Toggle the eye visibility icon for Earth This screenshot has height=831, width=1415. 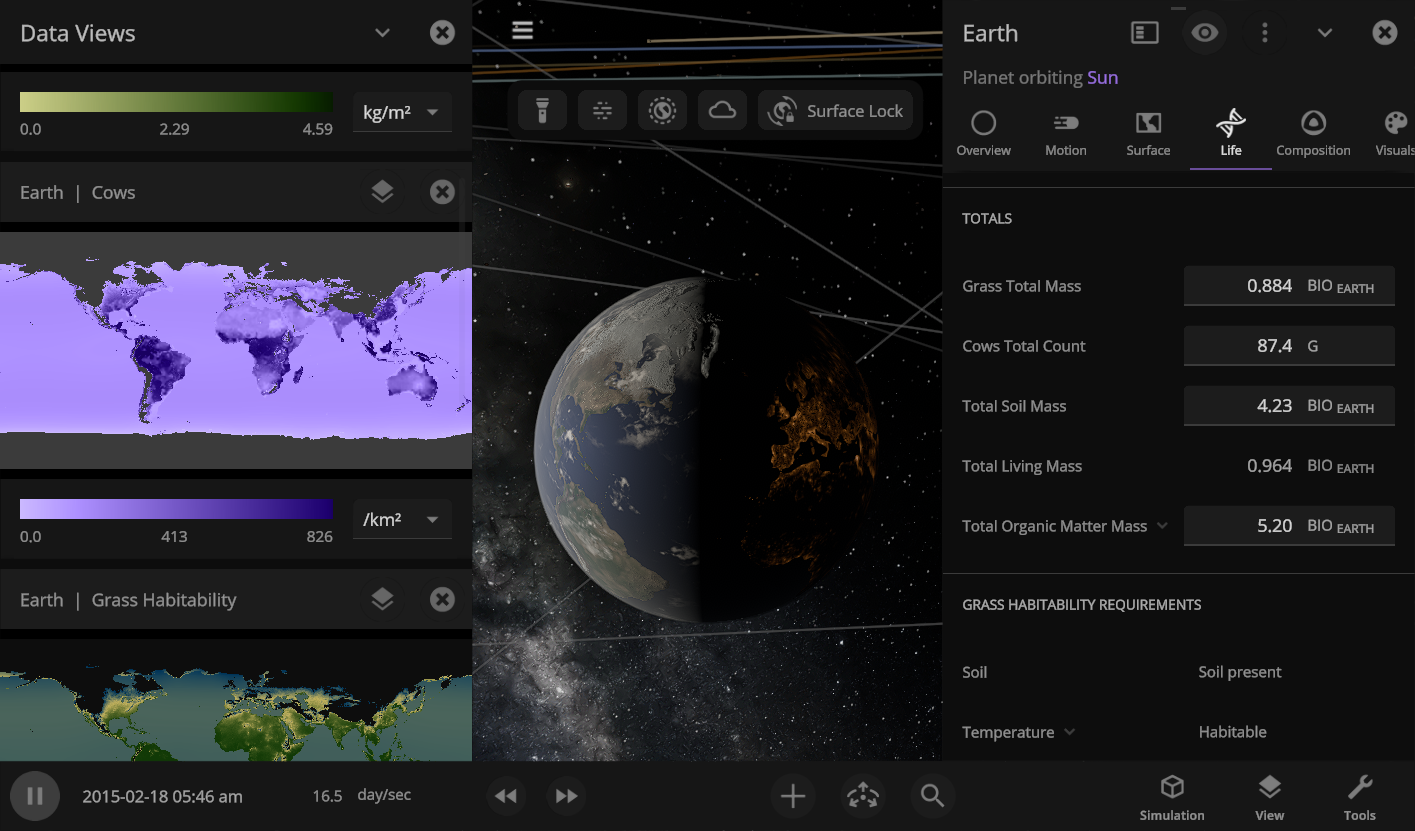(x=1204, y=33)
